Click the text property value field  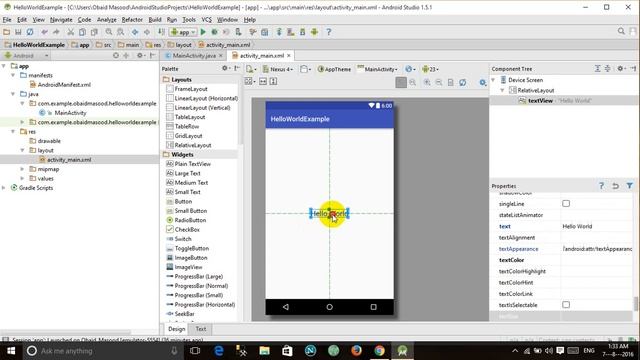pyautogui.click(x=597, y=226)
